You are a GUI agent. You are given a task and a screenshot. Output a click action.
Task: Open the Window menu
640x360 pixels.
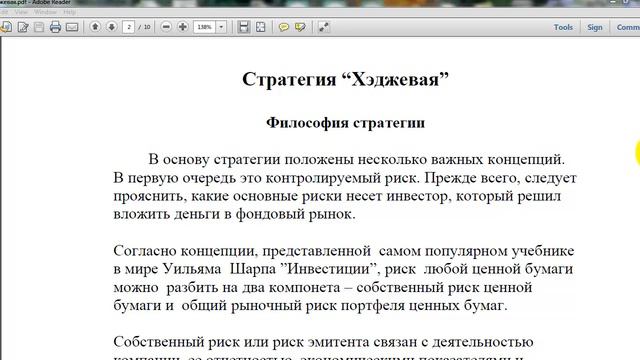45,12
